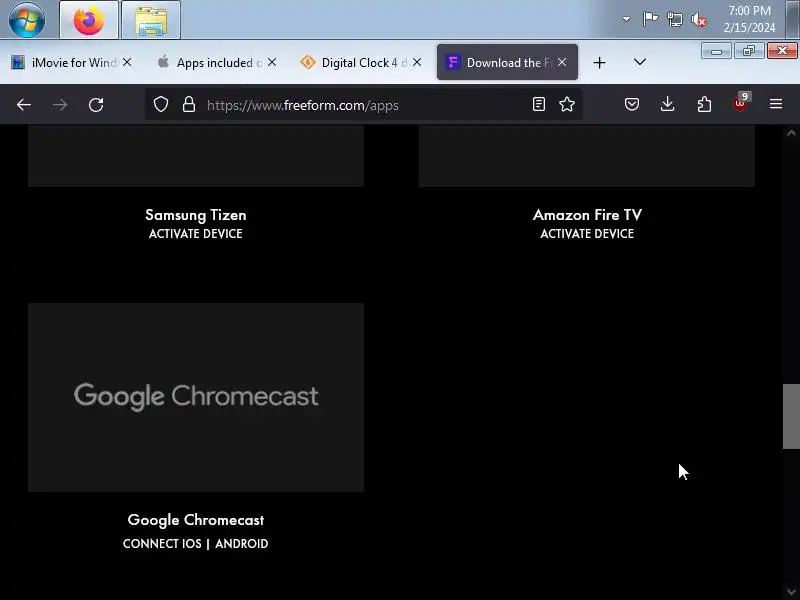800x600 pixels.
Task: Open the clock showing 7:00 PM
Action: pyautogui.click(x=749, y=19)
